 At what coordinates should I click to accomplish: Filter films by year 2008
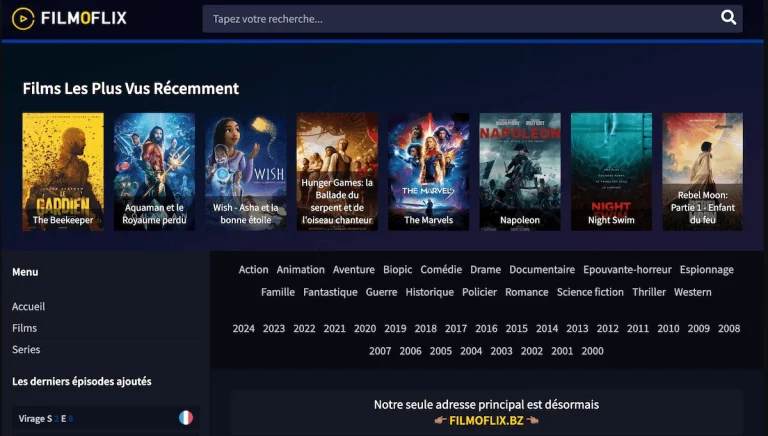coord(729,329)
